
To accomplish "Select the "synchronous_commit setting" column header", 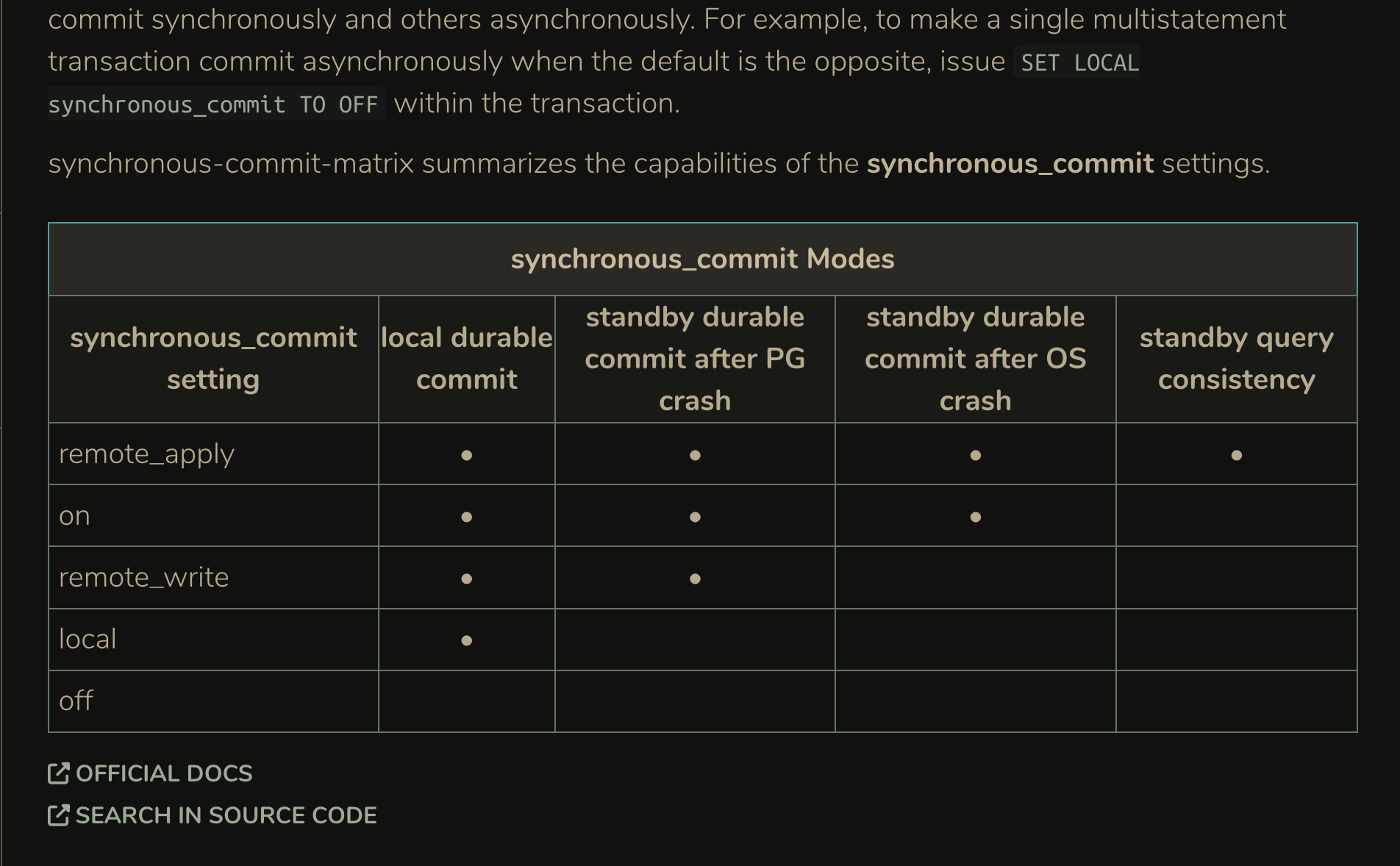I will pos(213,359).
